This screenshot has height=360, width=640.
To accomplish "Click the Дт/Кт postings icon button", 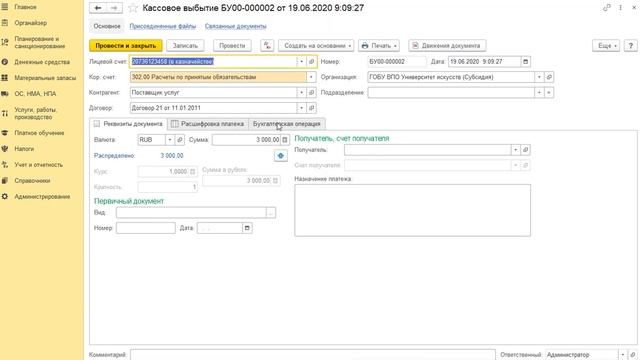I will click(267, 45).
